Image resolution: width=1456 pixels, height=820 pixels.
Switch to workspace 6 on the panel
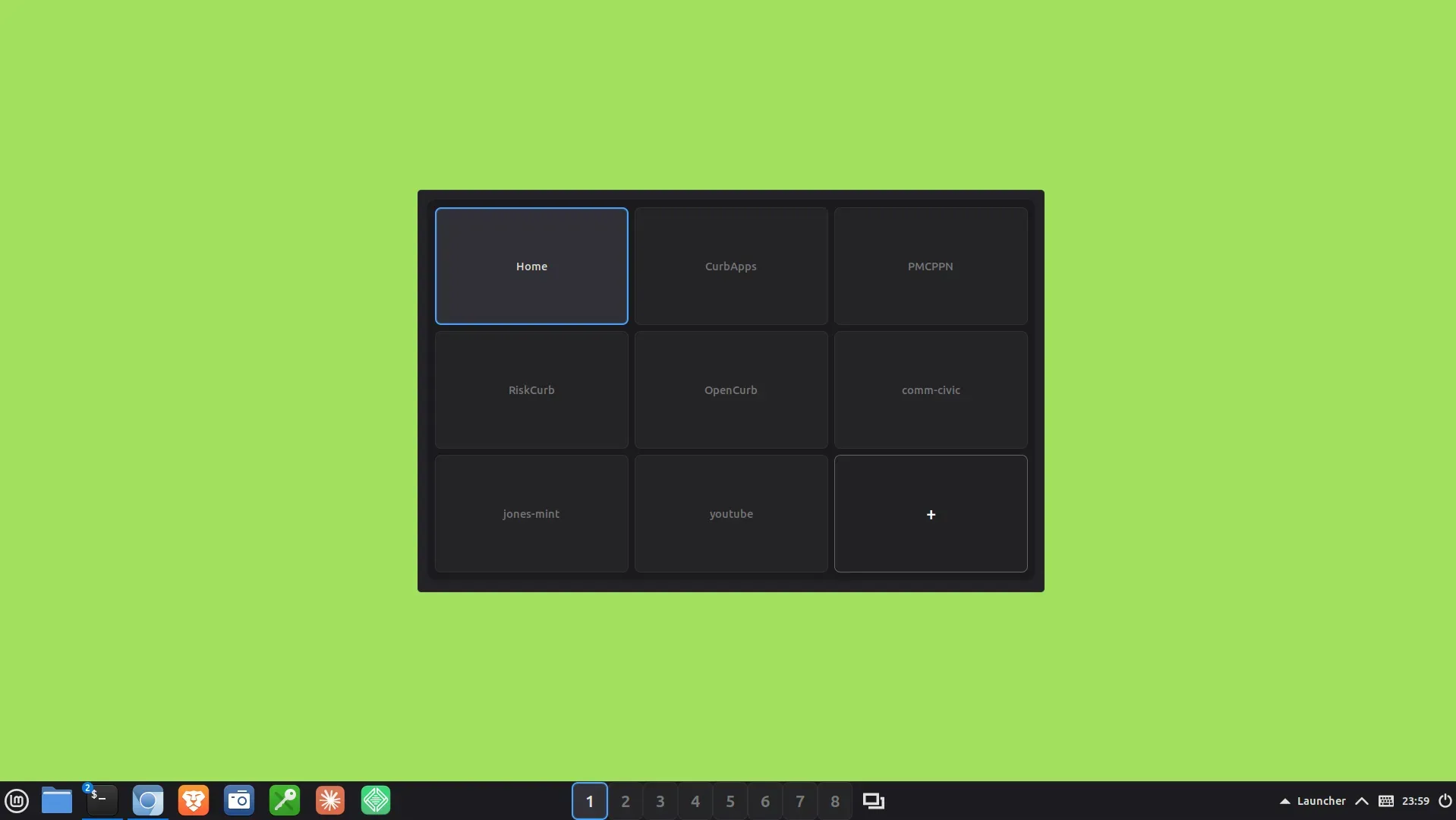[x=765, y=801]
